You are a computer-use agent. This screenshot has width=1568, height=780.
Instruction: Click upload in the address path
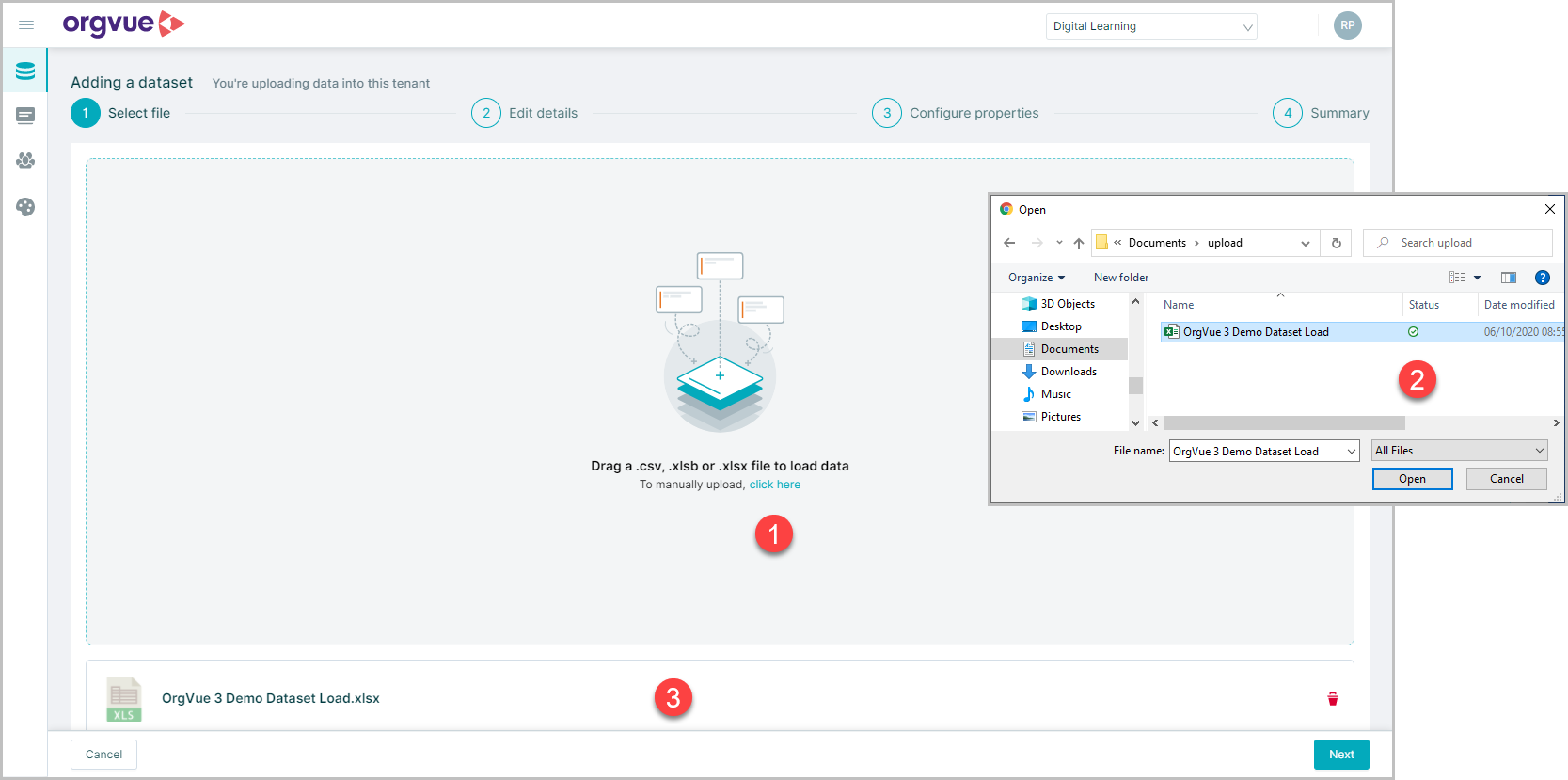pyautogui.click(x=1225, y=243)
